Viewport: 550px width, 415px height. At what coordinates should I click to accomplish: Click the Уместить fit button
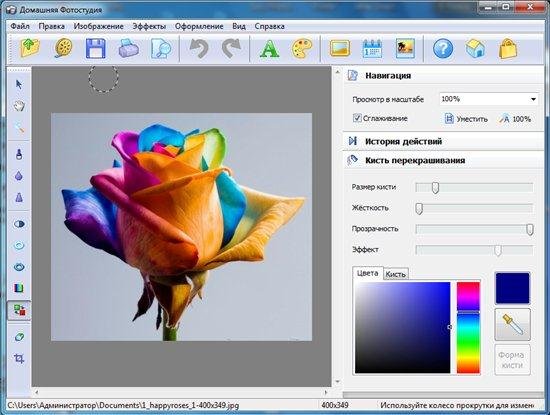pos(466,119)
